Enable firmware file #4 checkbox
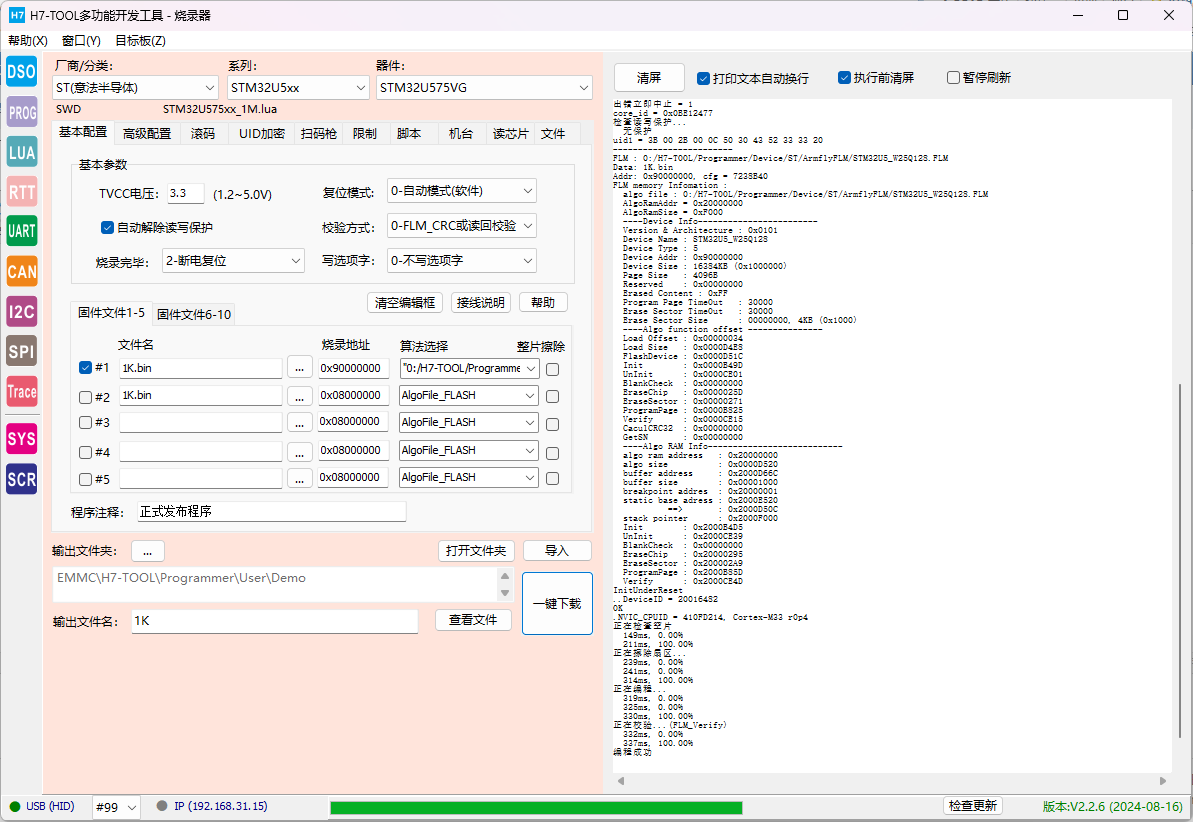The image size is (1193, 822). (85, 453)
